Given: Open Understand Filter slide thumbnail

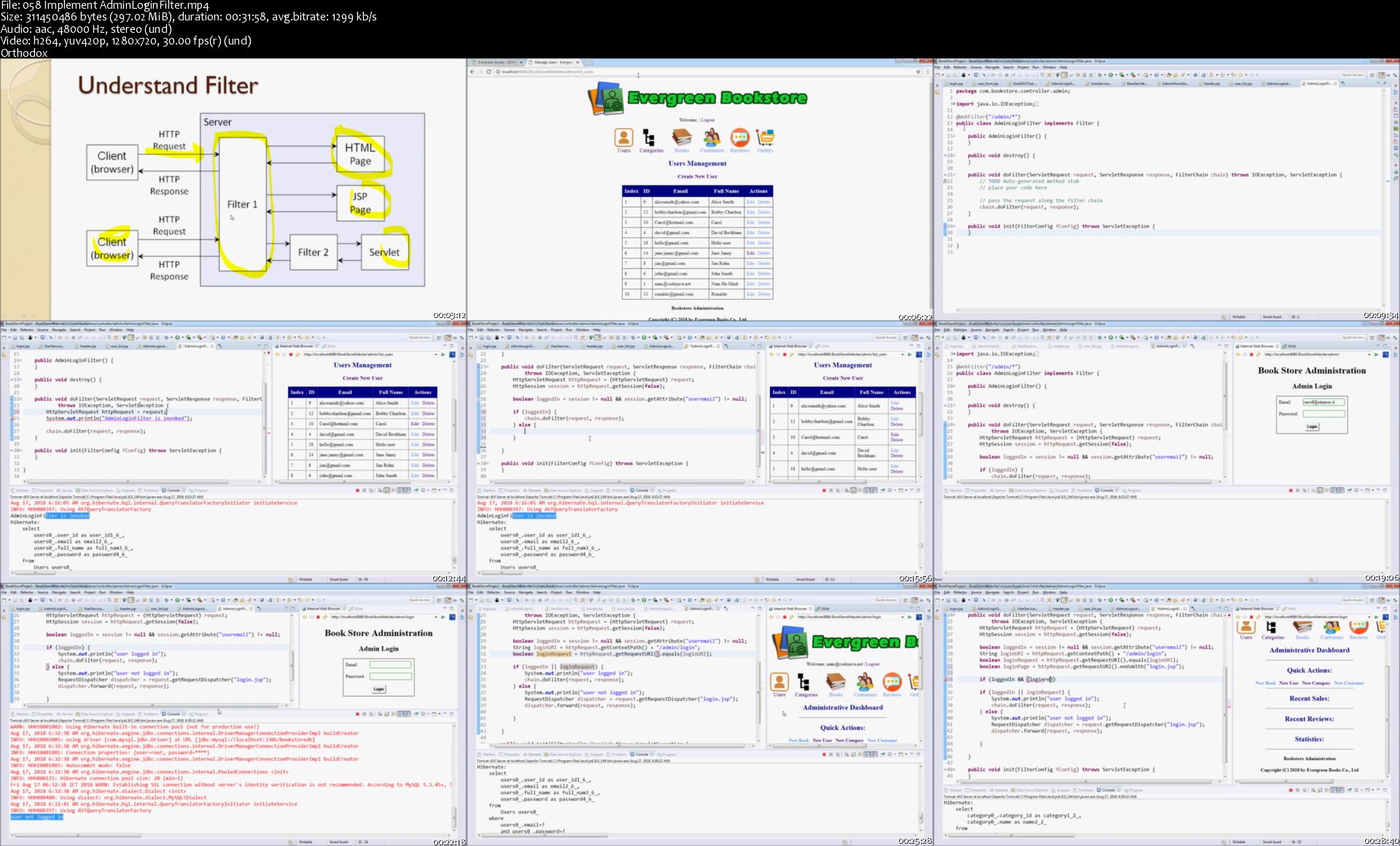Looking at the screenshot, I should pos(233,190).
